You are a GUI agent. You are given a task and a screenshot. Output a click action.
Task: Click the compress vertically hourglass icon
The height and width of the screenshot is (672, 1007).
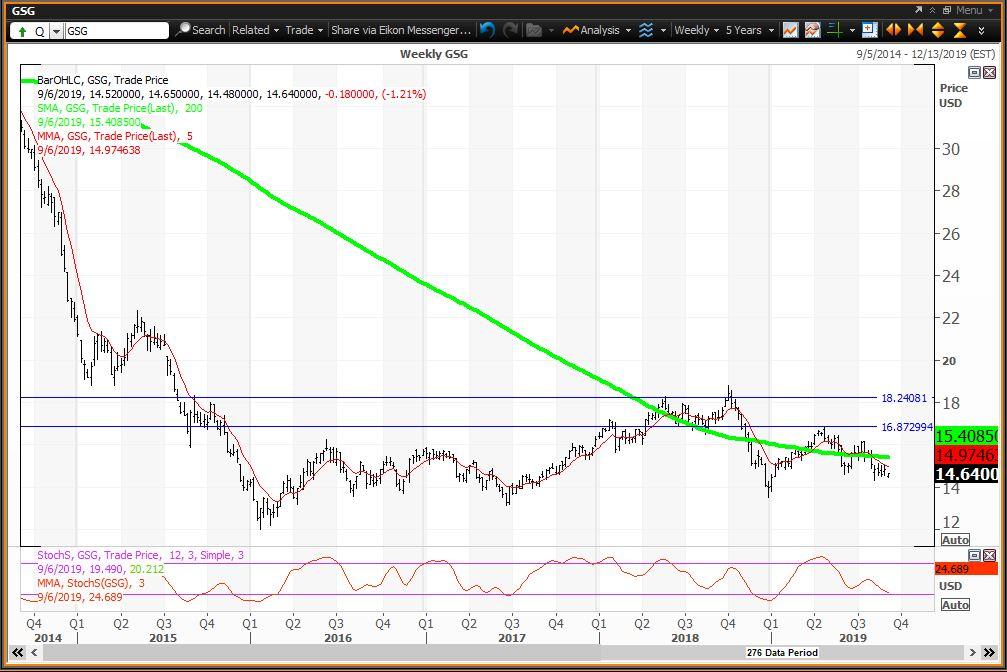(x=960, y=30)
